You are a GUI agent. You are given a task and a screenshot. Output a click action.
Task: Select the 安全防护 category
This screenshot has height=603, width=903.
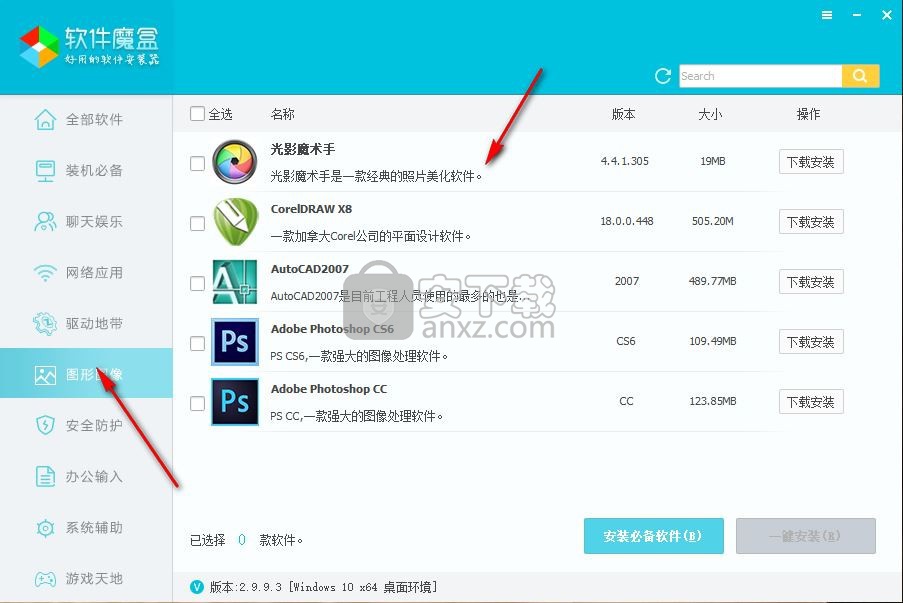pyautogui.click(x=86, y=426)
